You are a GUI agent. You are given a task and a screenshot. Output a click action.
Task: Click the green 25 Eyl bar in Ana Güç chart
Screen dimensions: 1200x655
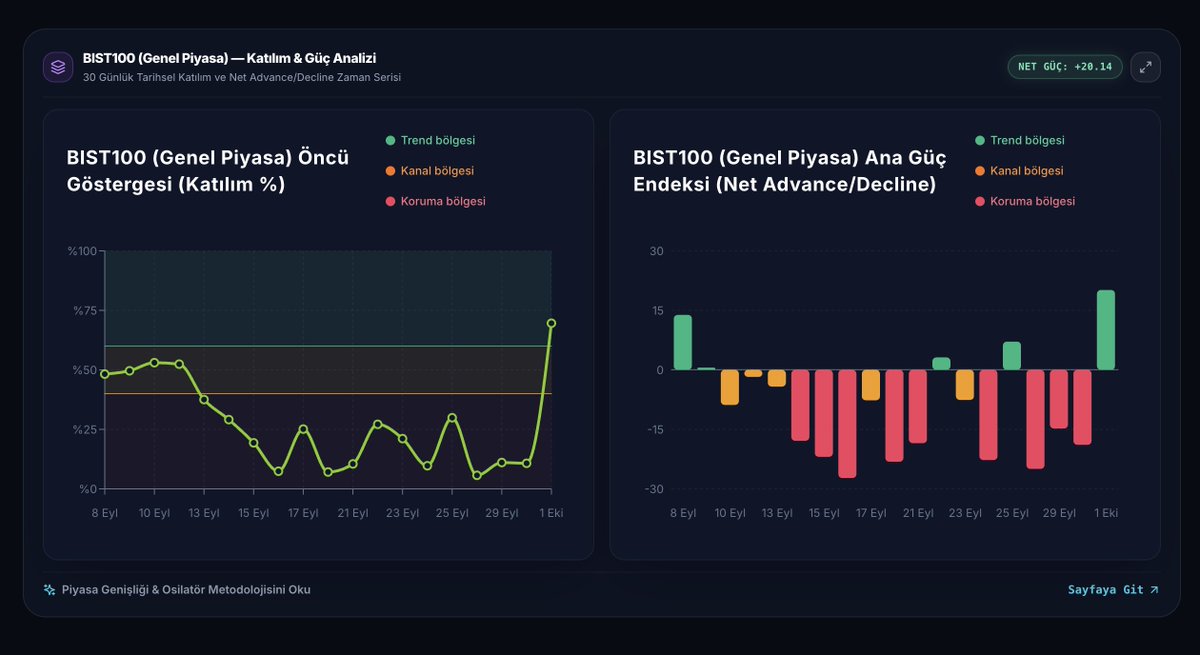tap(1012, 356)
